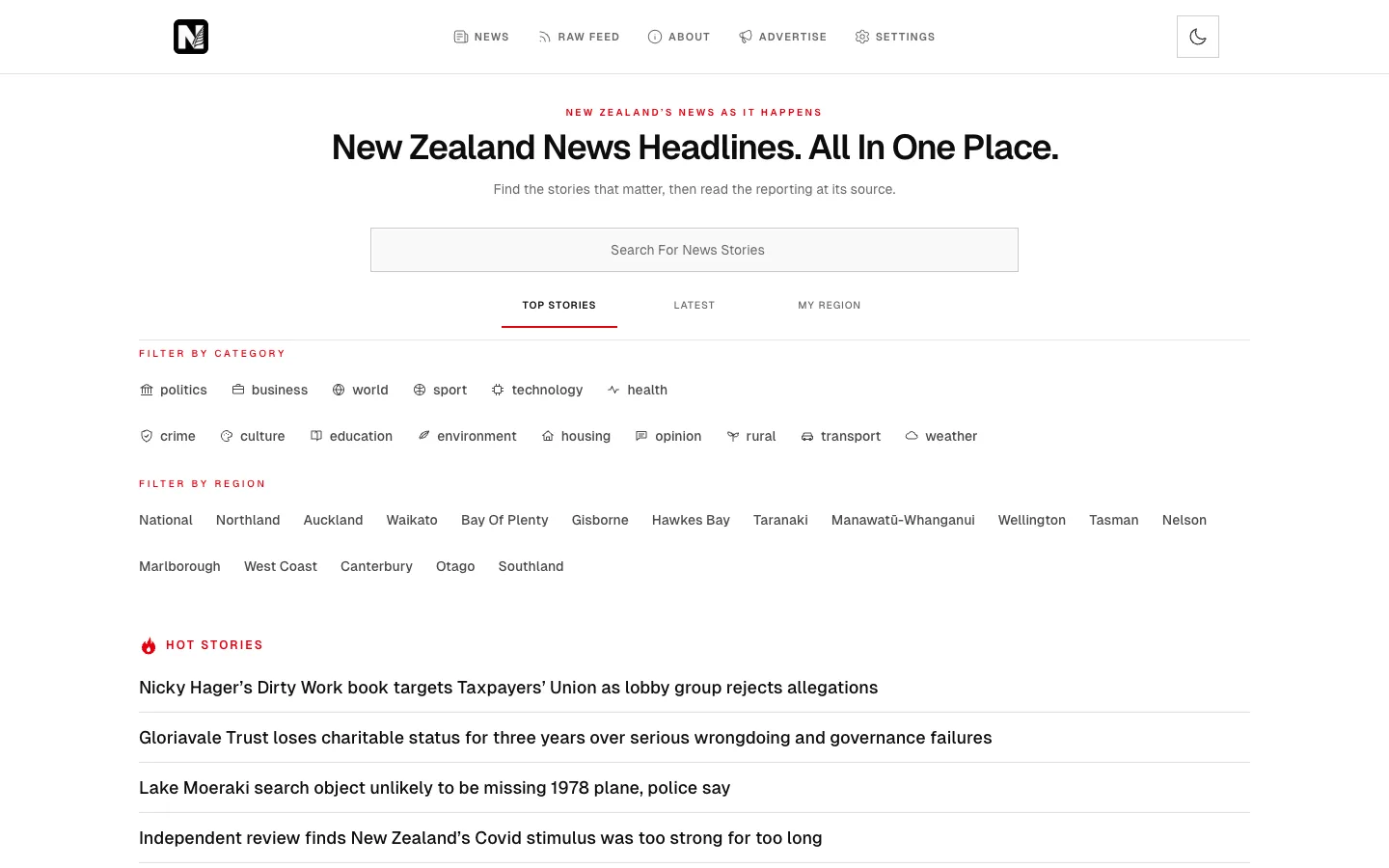Filter by technology chip icon
The image size is (1389, 868).
tap(498, 390)
